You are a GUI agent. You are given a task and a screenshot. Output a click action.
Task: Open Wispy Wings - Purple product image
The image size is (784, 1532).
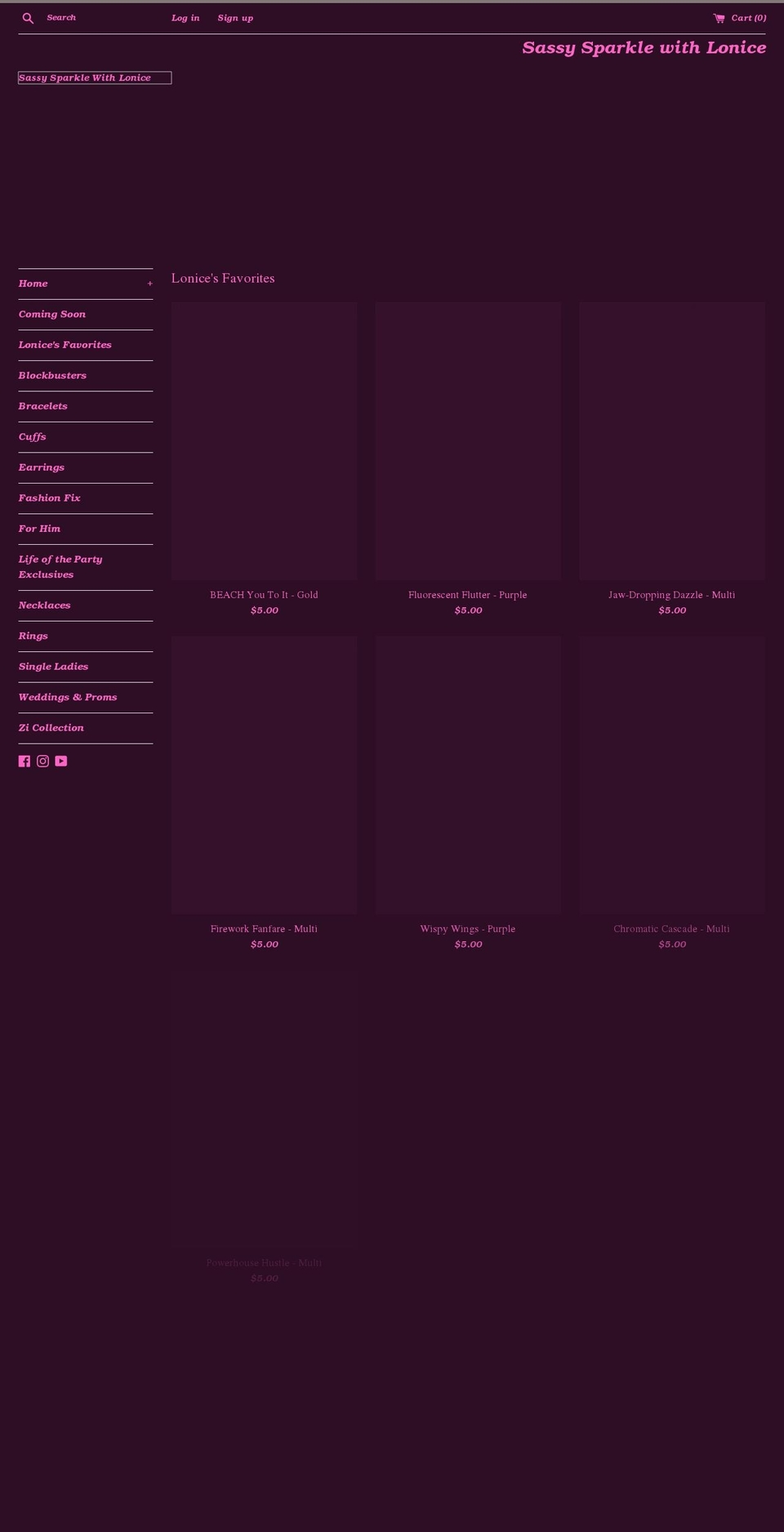(468, 775)
